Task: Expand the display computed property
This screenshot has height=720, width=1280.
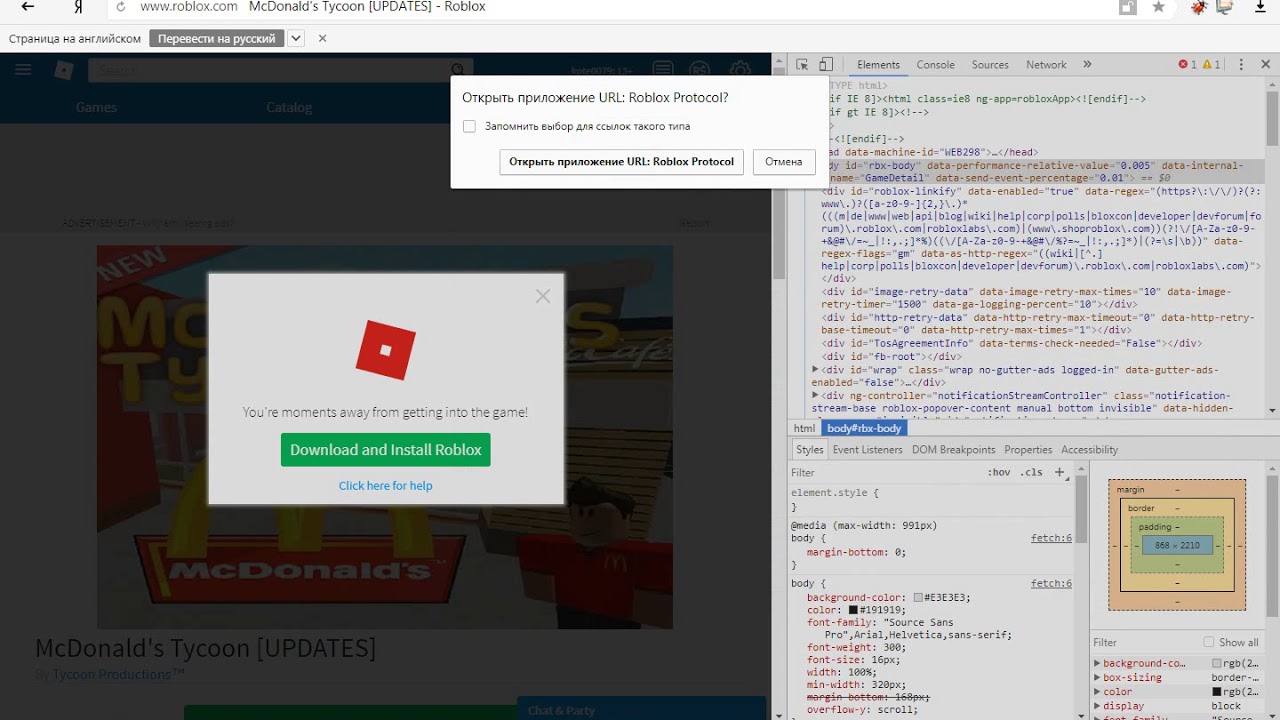Action: click(x=1097, y=706)
